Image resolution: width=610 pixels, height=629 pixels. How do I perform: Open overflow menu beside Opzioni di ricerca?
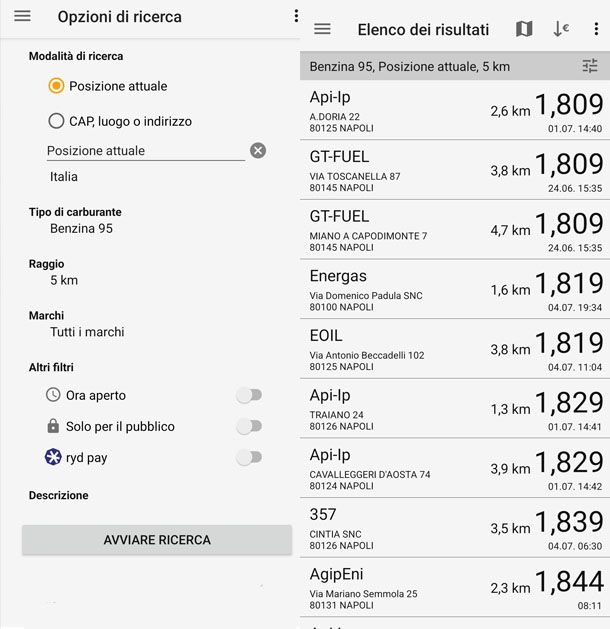point(296,16)
